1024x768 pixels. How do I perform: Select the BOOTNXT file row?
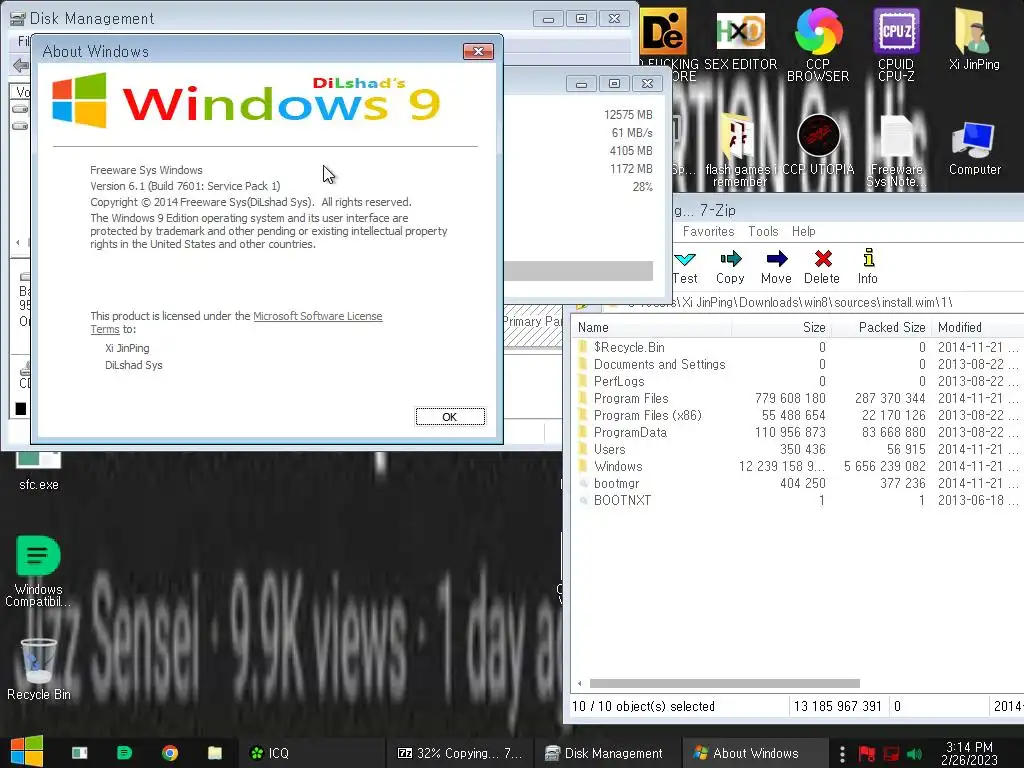pos(797,500)
